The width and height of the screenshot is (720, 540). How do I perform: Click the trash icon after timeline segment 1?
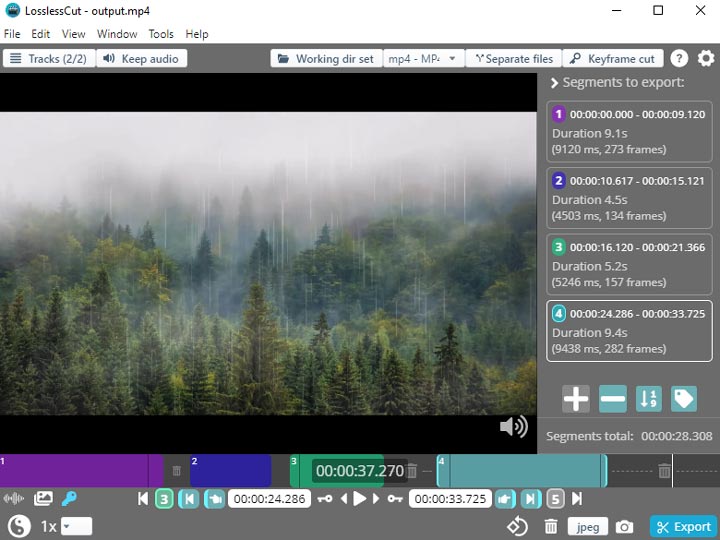tap(176, 471)
